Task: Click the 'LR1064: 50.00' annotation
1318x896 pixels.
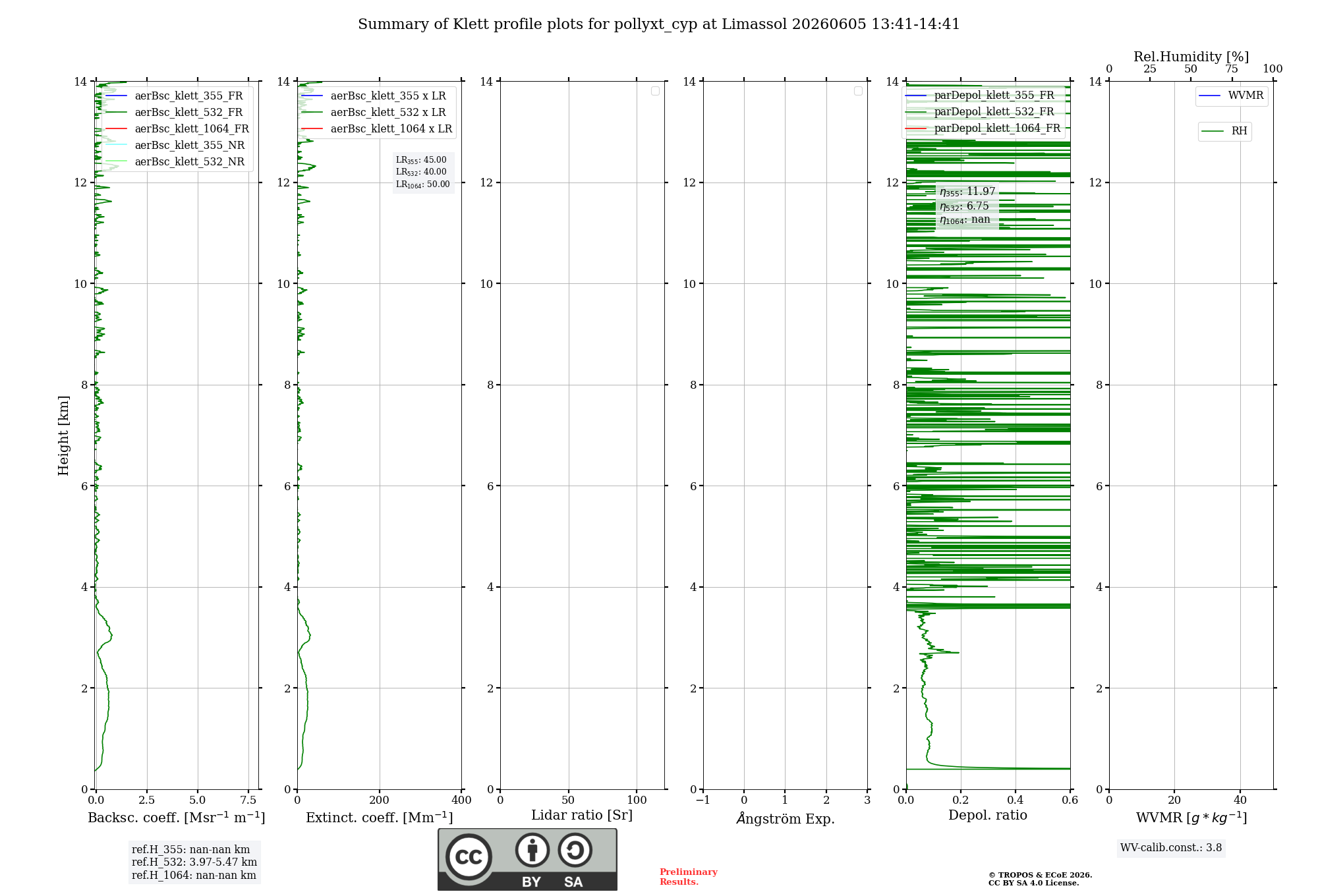Action: pos(422,184)
